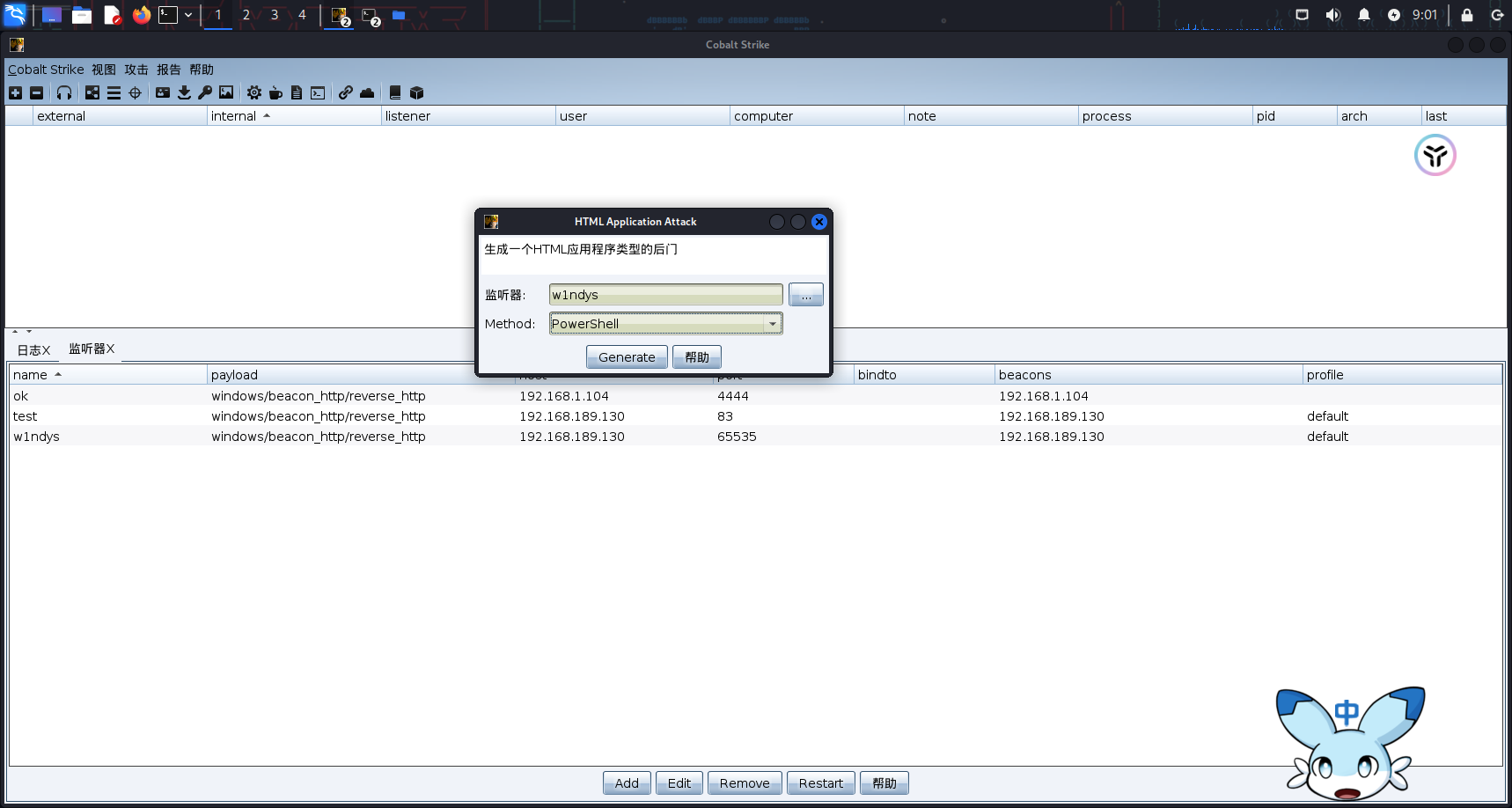Click the downloads arrow toolbar icon
Viewport: 1512px width, 808px height.
(184, 92)
